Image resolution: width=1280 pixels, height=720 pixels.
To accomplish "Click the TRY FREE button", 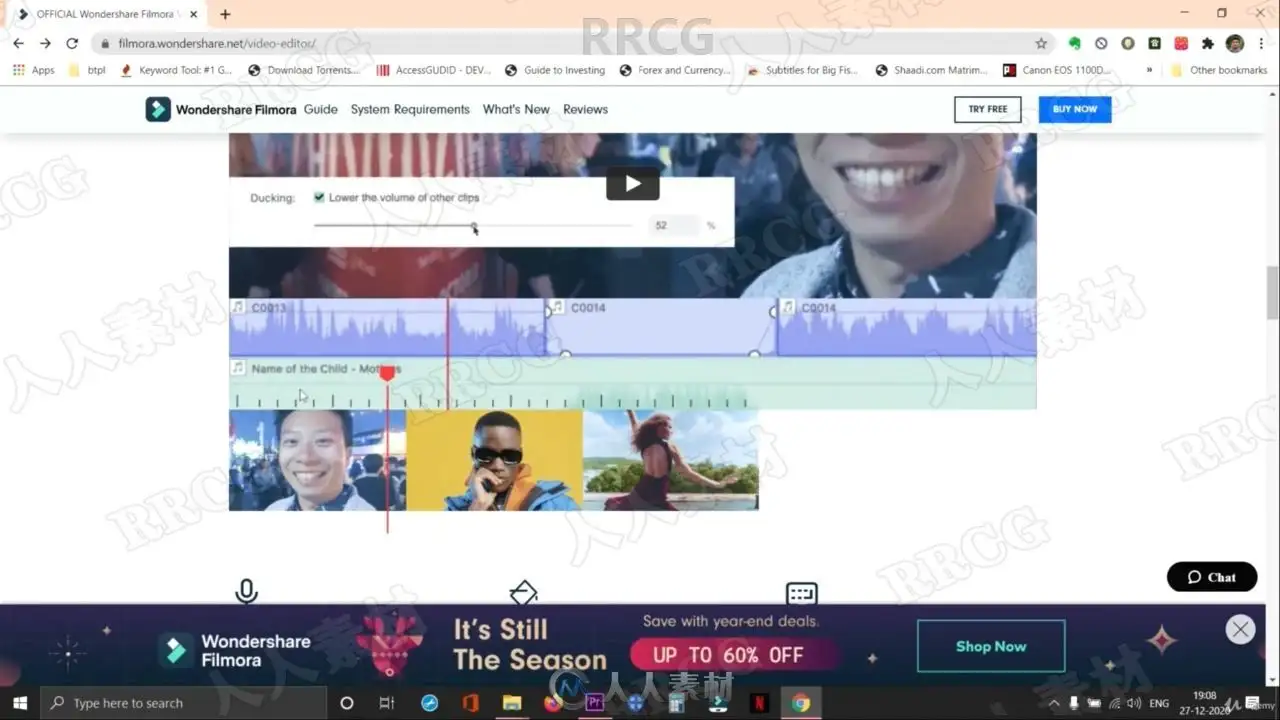I will point(988,109).
